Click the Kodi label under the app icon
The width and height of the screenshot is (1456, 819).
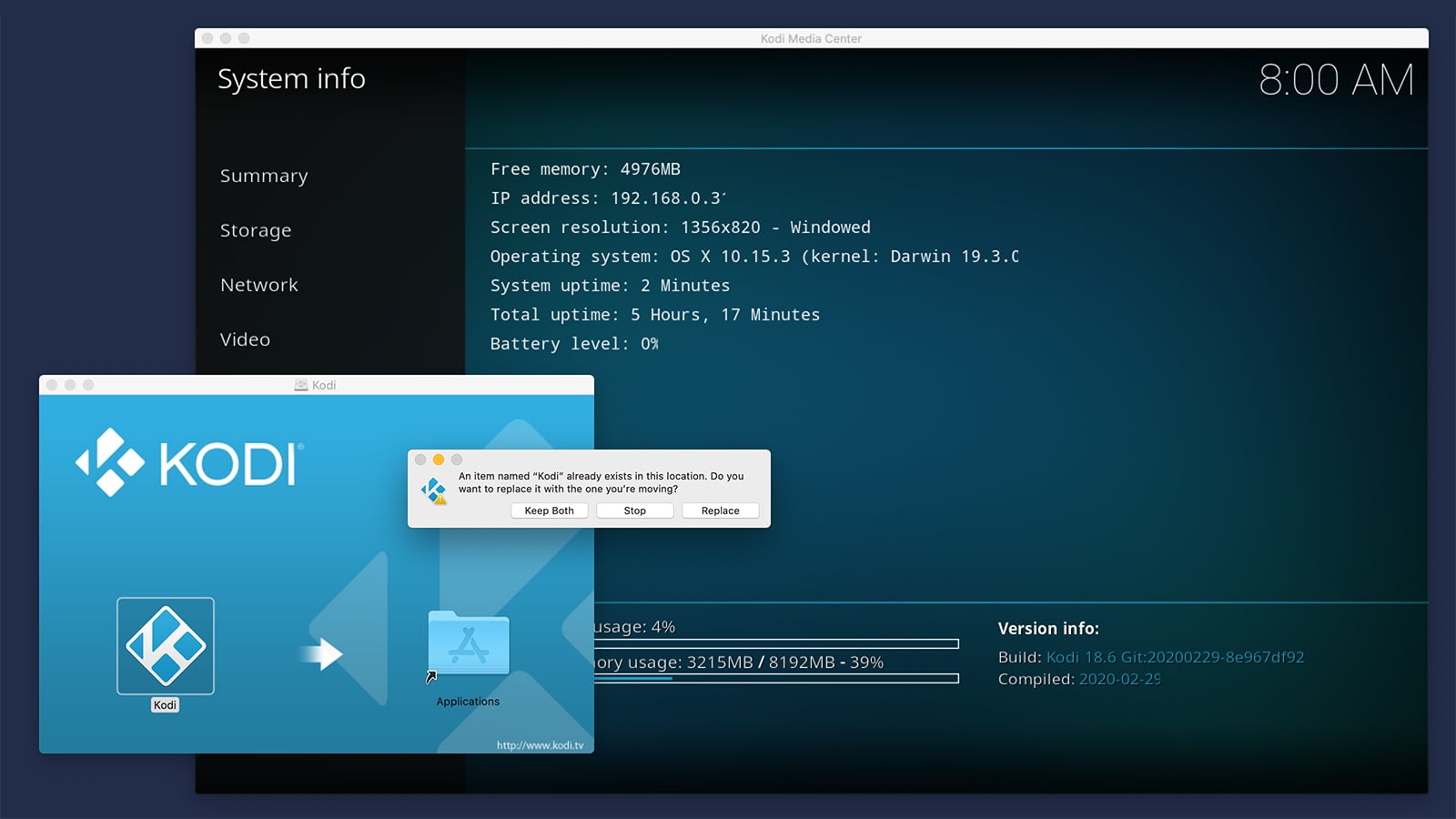click(165, 705)
